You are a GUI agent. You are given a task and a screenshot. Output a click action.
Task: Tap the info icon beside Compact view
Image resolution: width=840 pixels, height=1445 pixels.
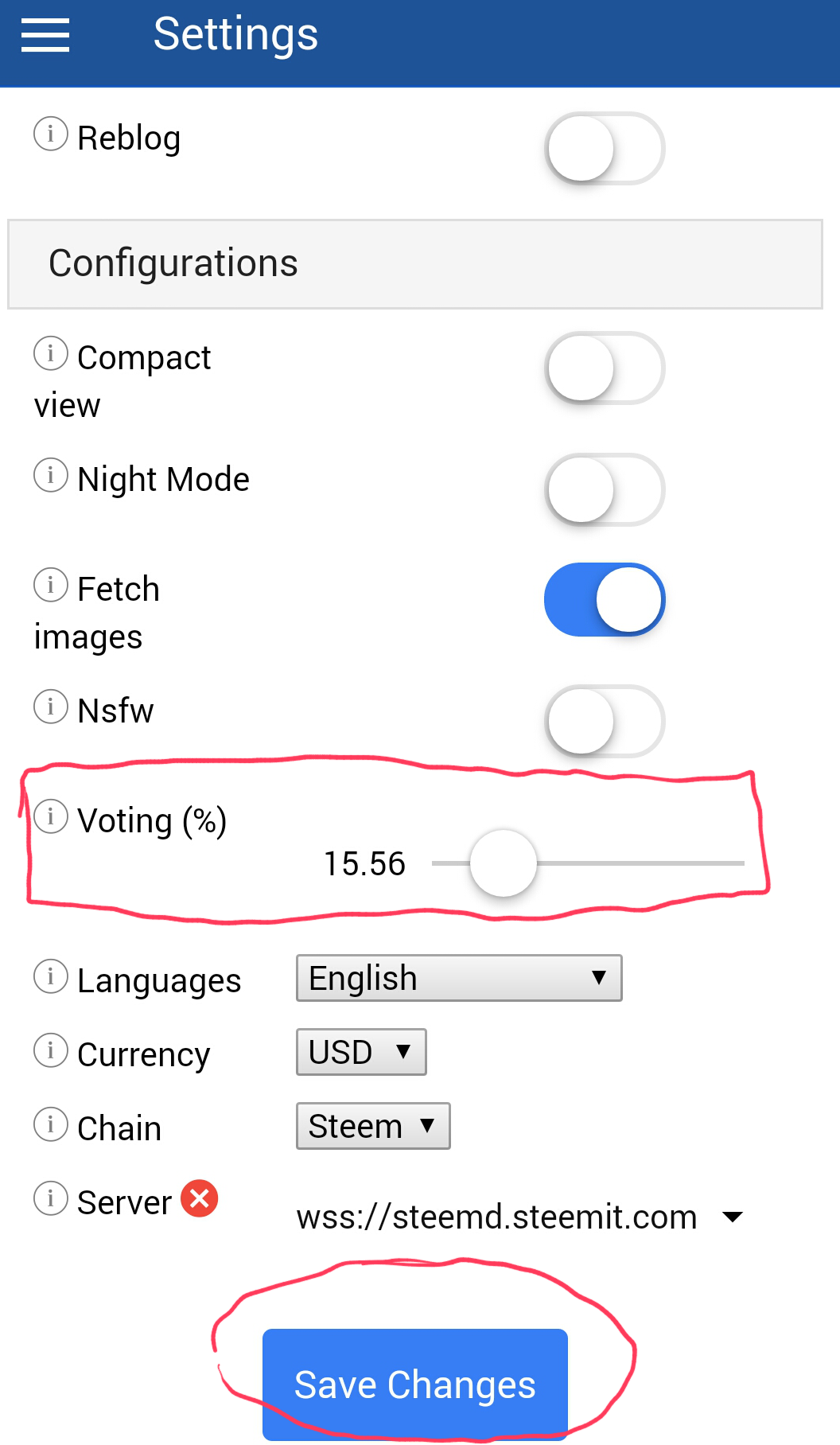pos(51,352)
